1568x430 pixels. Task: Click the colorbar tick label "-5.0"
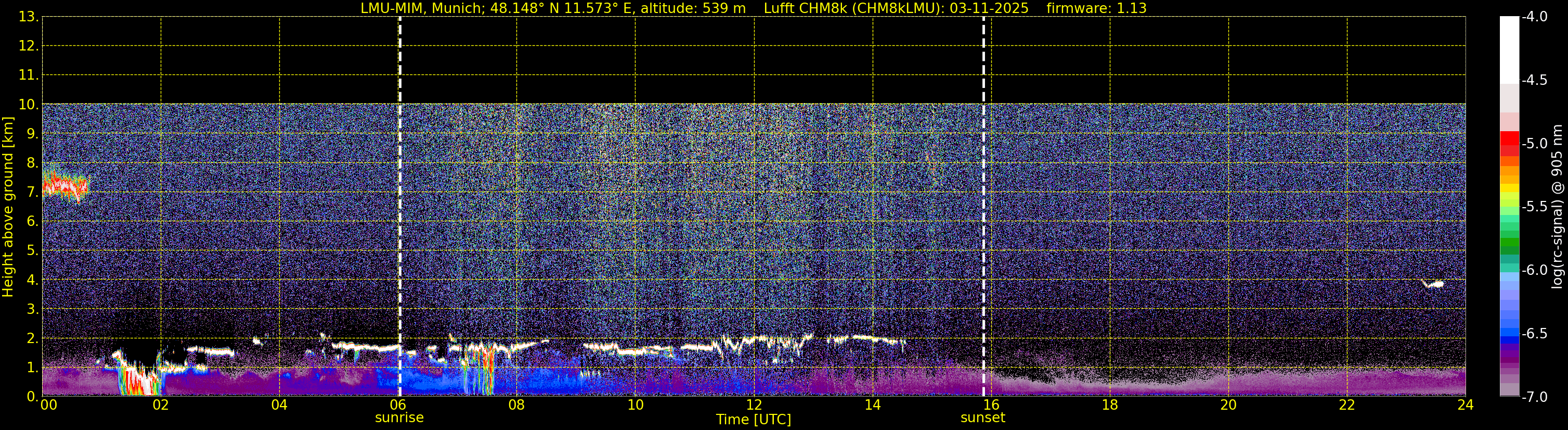[1534, 143]
